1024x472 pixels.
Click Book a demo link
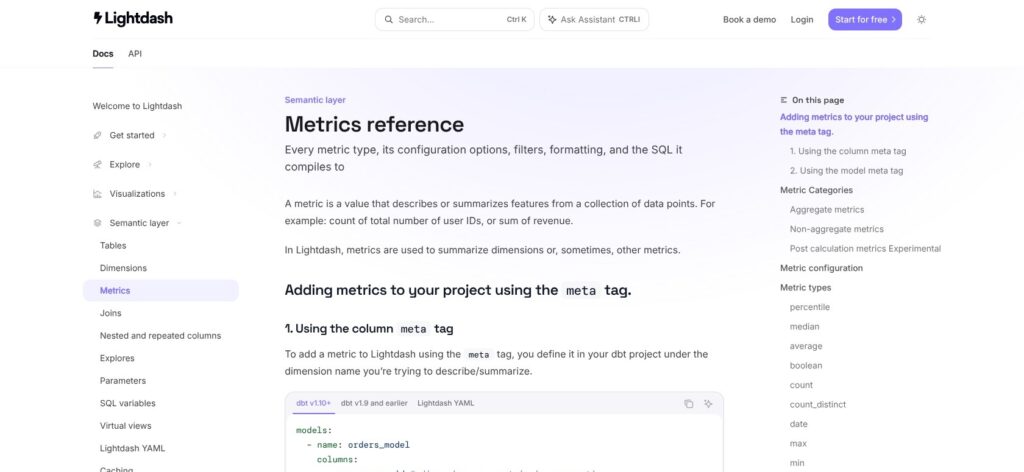coord(749,20)
